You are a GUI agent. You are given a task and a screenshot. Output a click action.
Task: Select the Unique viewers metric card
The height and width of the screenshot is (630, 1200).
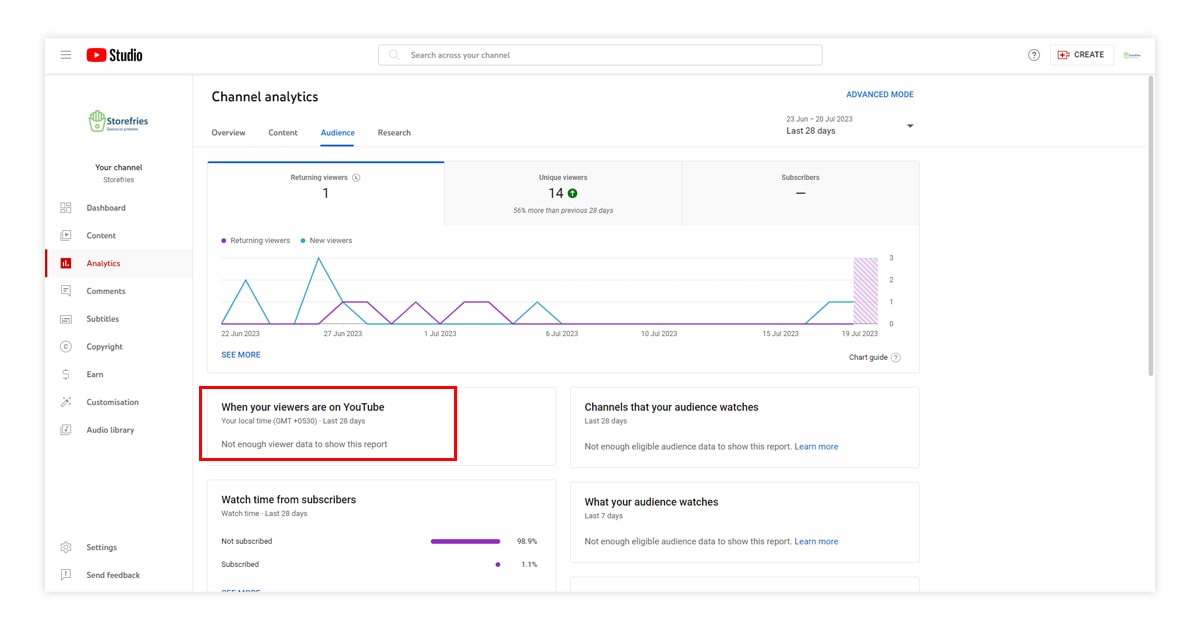point(563,193)
